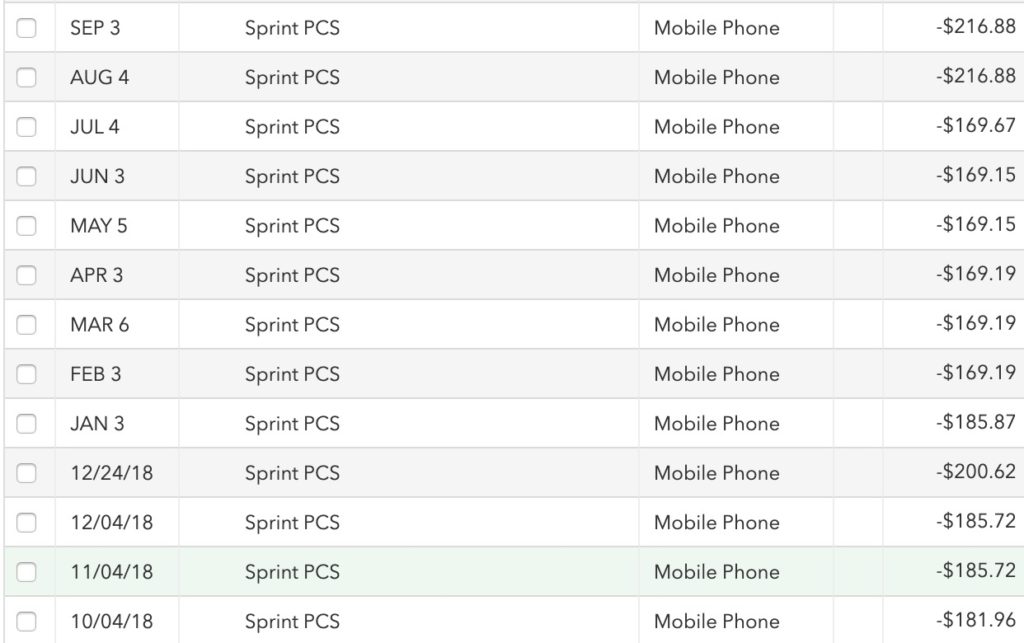1024x643 pixels.
Task: Click the -$185.87 amount for JAN 3
Action: [975, 424]
